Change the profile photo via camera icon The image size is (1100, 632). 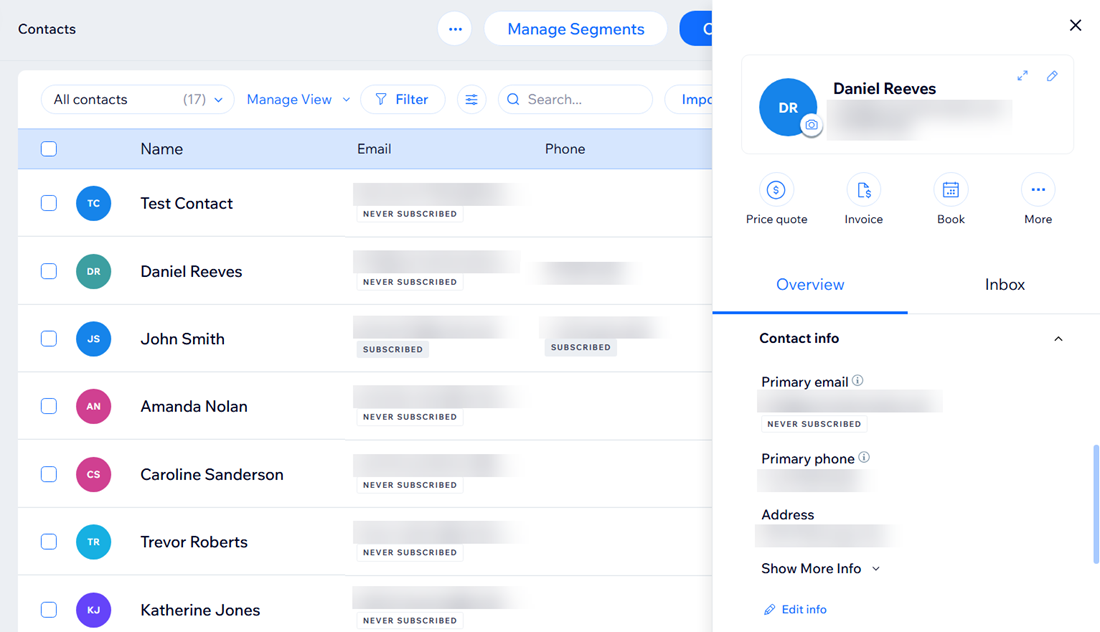pos(812,125)
